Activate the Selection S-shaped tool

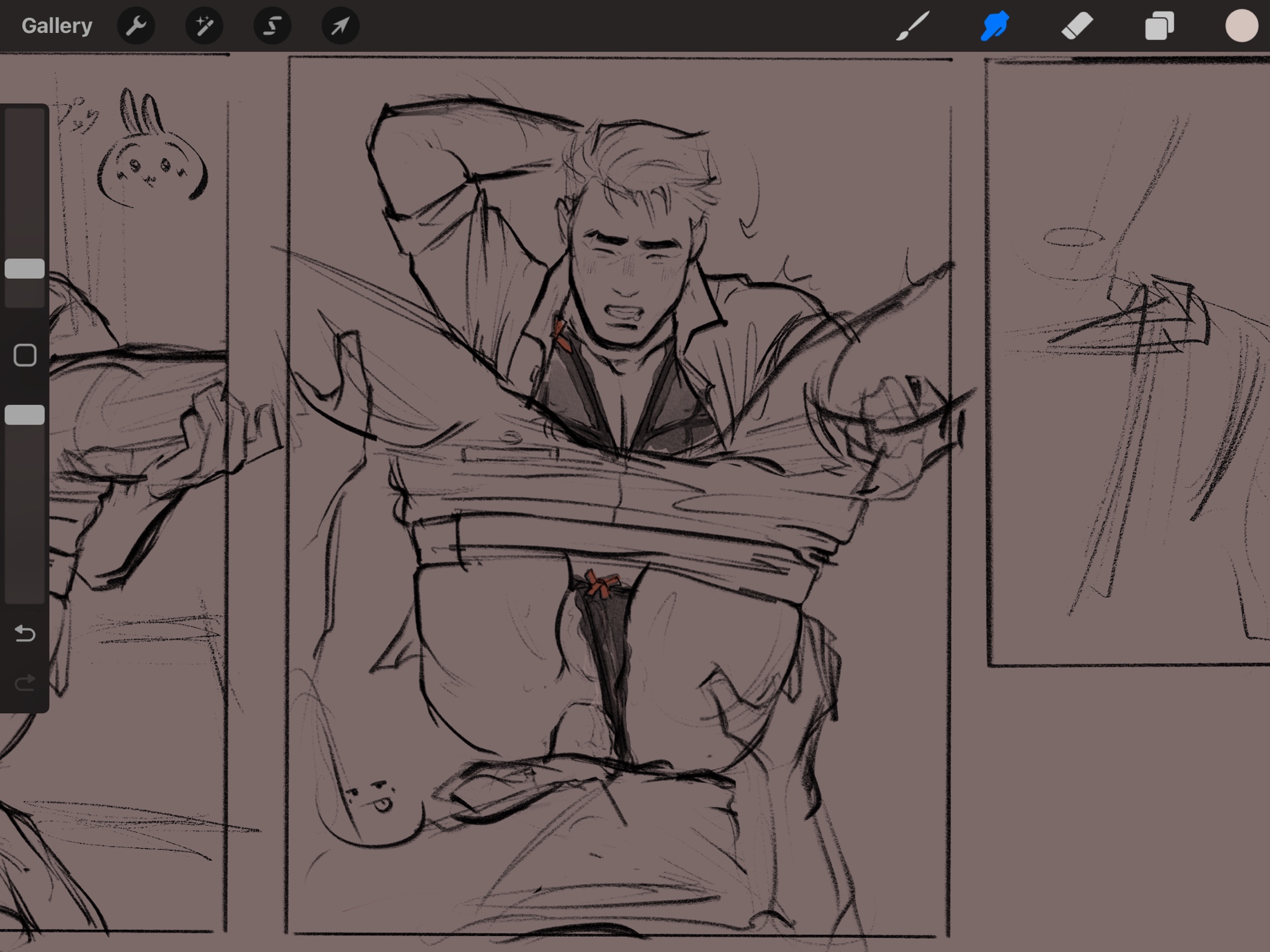pos(272,26)
